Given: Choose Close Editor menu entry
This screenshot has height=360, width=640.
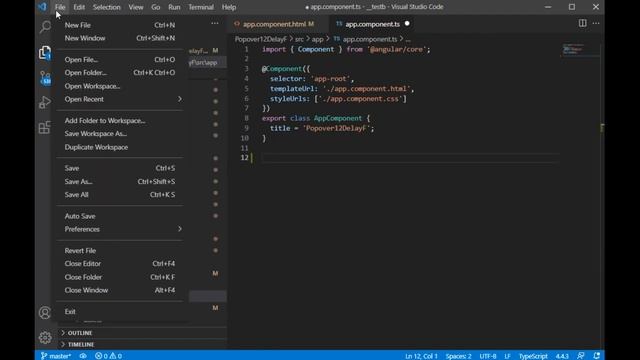Looking at the screenshot, I should pyautogui.click(x=120, y=264).
